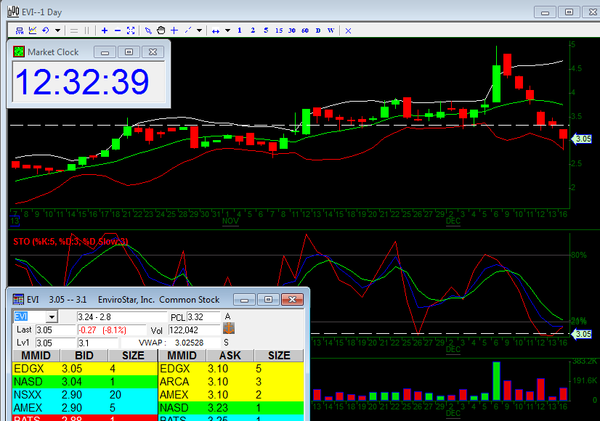The height and width of the screenshot is (421, 600).
Task: Select the NASD 3.23 ask row
Action: (232, 407)
